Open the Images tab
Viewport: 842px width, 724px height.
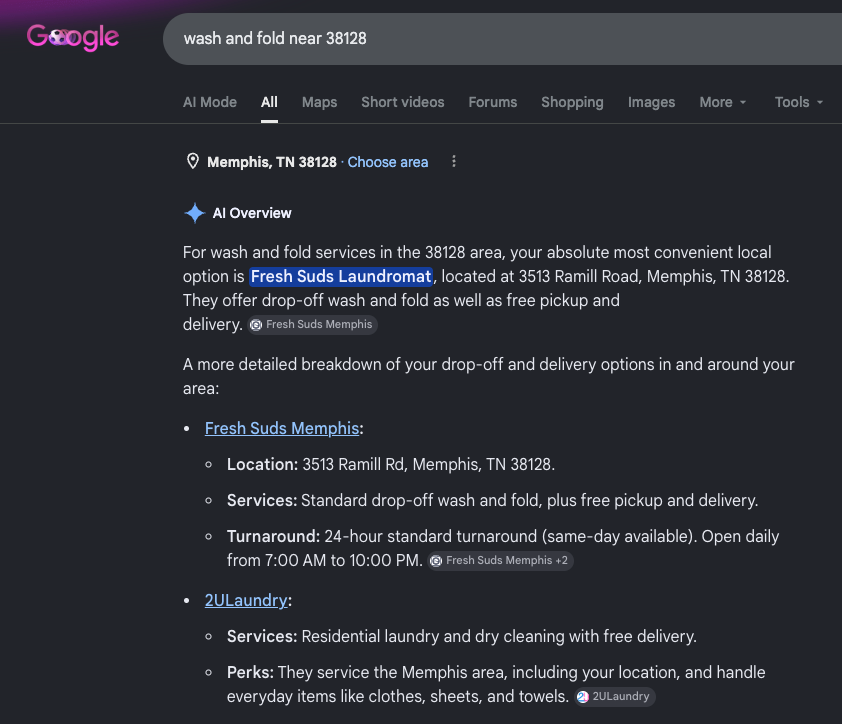651,102
